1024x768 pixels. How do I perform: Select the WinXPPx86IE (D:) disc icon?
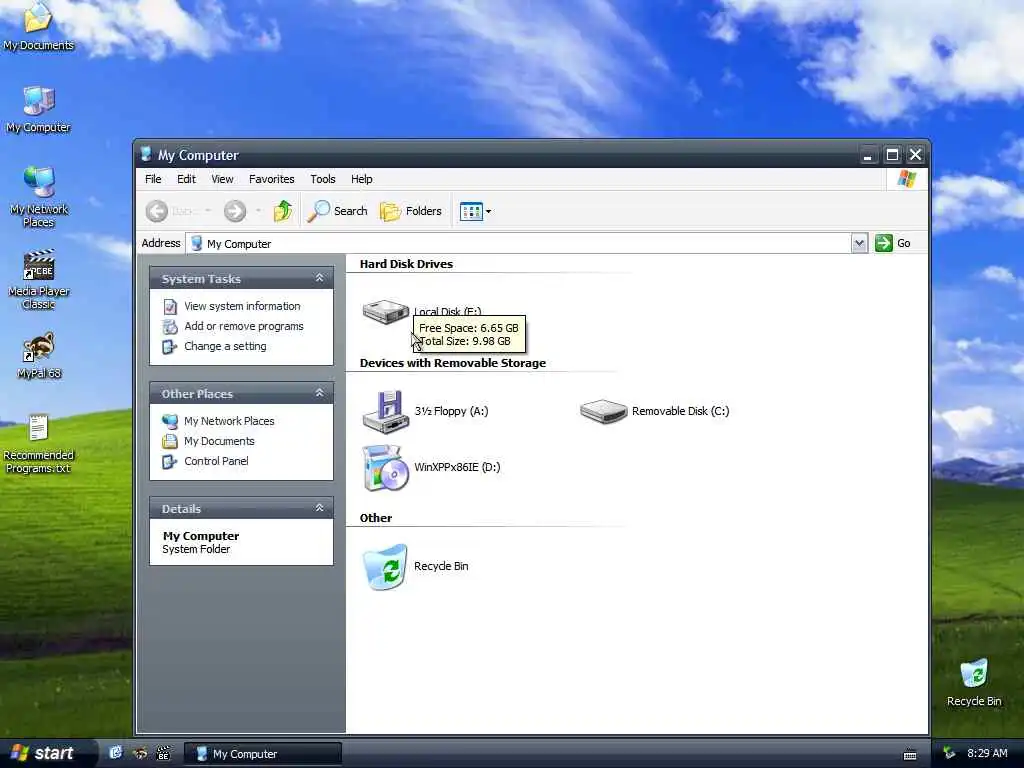click(x=385, y=468)
